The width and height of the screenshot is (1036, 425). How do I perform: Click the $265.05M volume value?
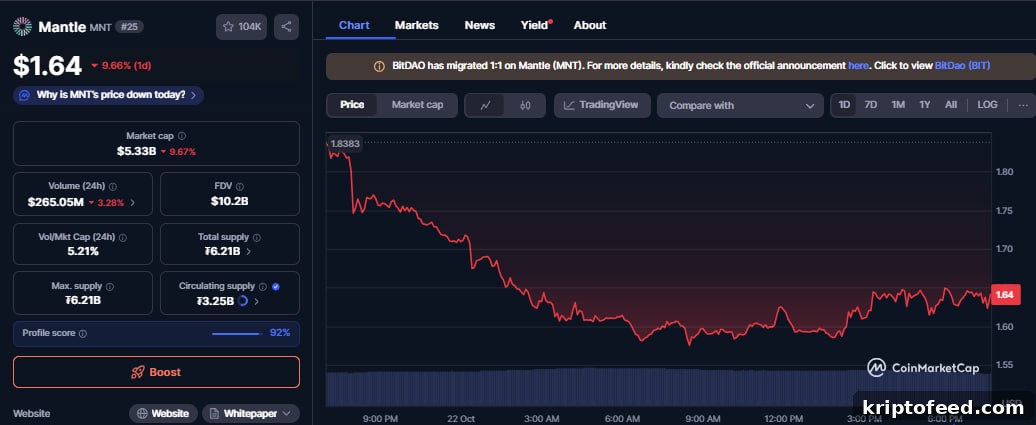tap(56, 202)
